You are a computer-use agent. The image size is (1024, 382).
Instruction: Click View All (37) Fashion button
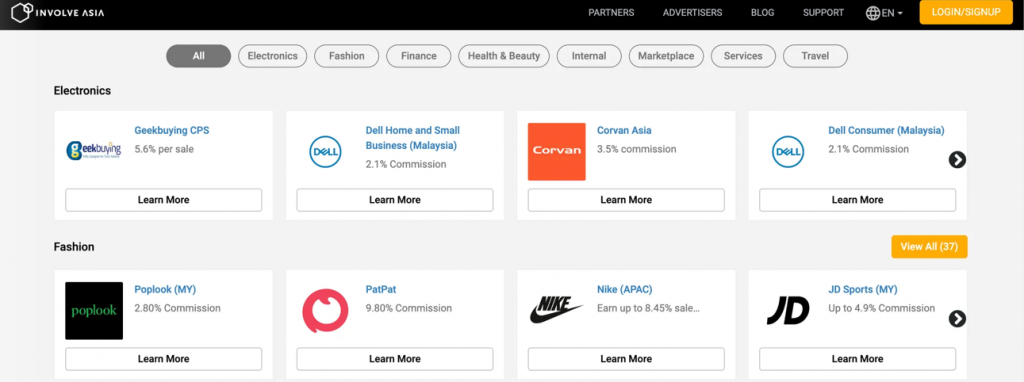click(x=929, y=247)
